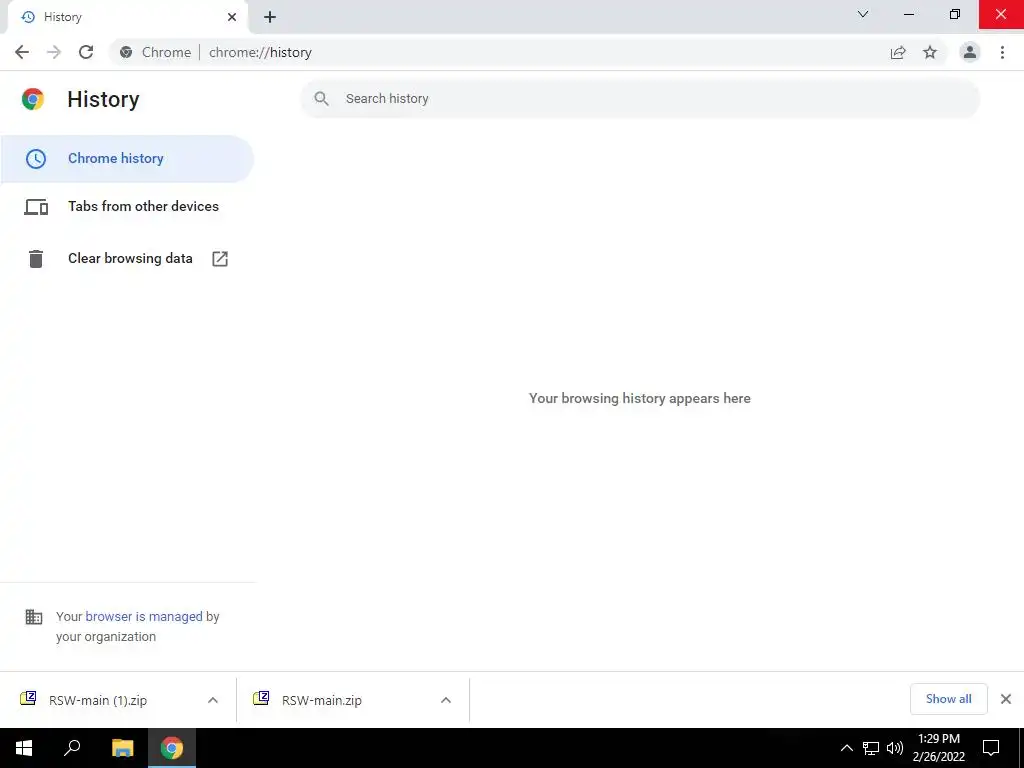Close the downloads bar
1024x768 pixels.
point(1006,699)
